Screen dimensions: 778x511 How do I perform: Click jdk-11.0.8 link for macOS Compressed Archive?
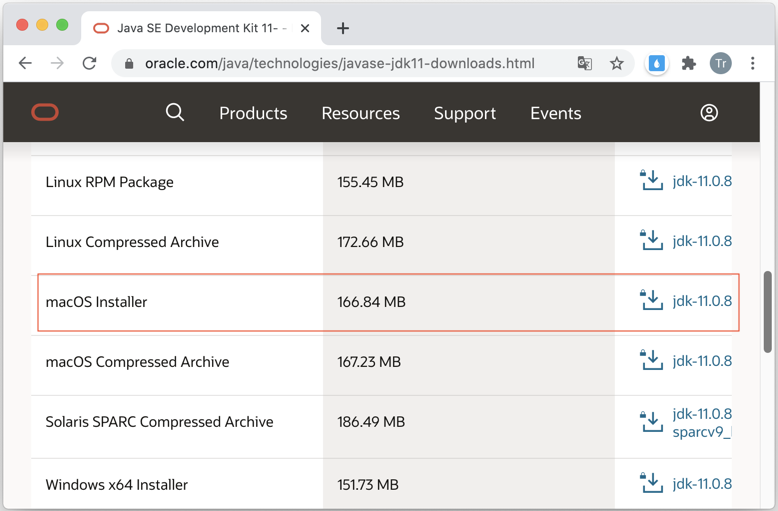click(x=702, y=361)
